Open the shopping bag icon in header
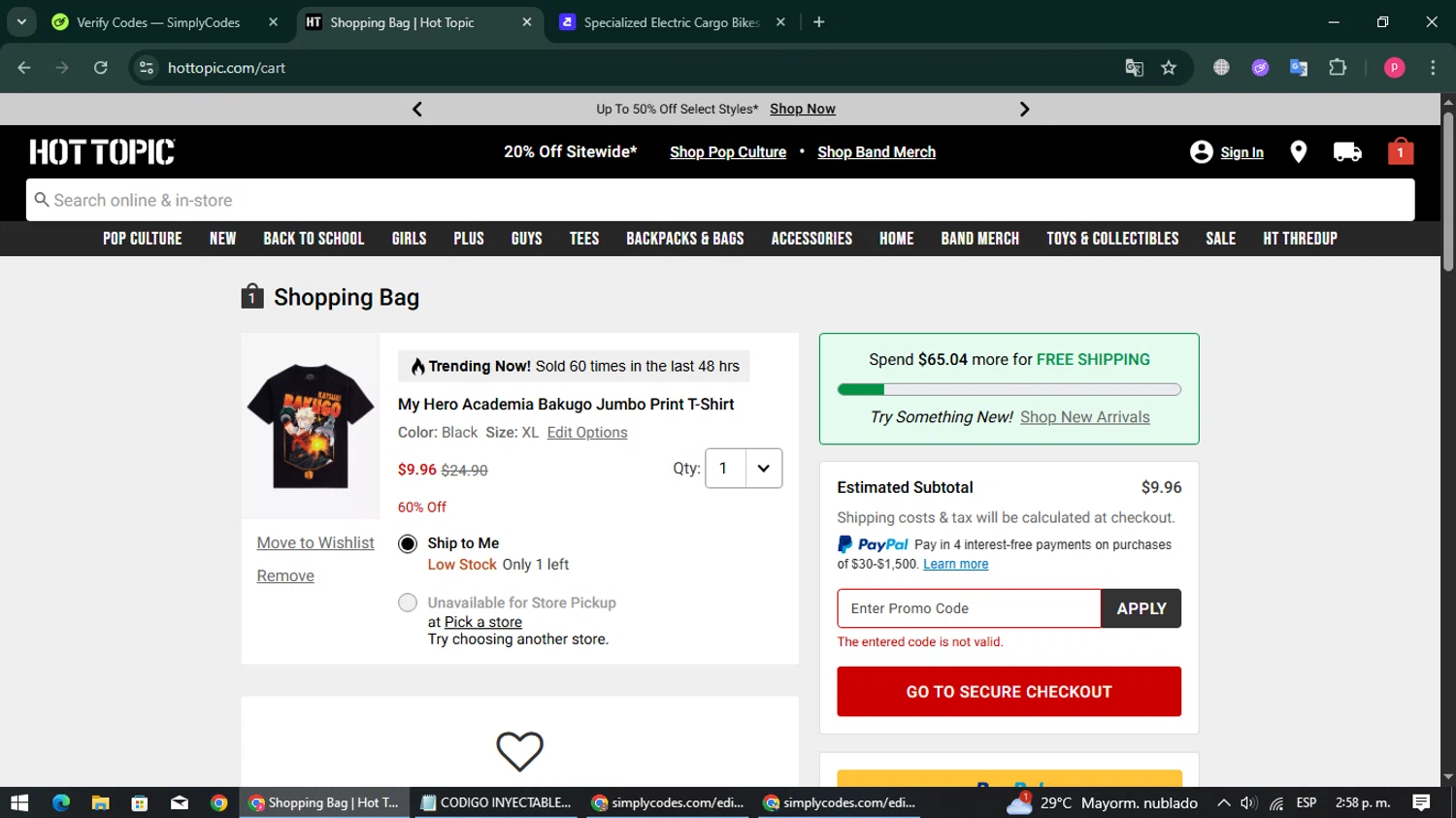This screenshot has width=1456, height=818. tap(1400, 151)
